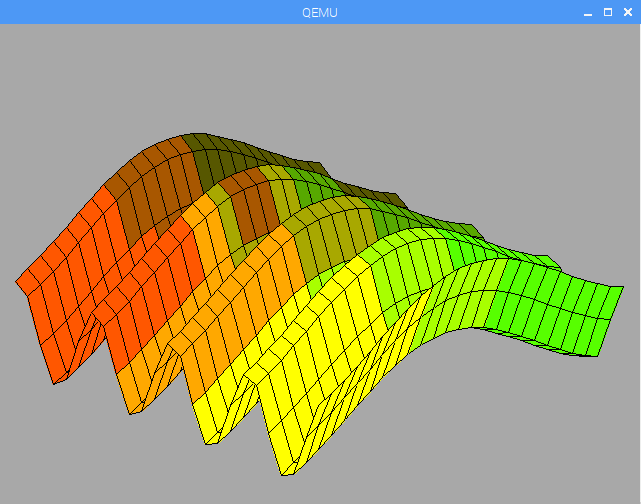This screenshot has width=641, height=504.
Task: Minimize the QEMU window
Action: [588, 13]
